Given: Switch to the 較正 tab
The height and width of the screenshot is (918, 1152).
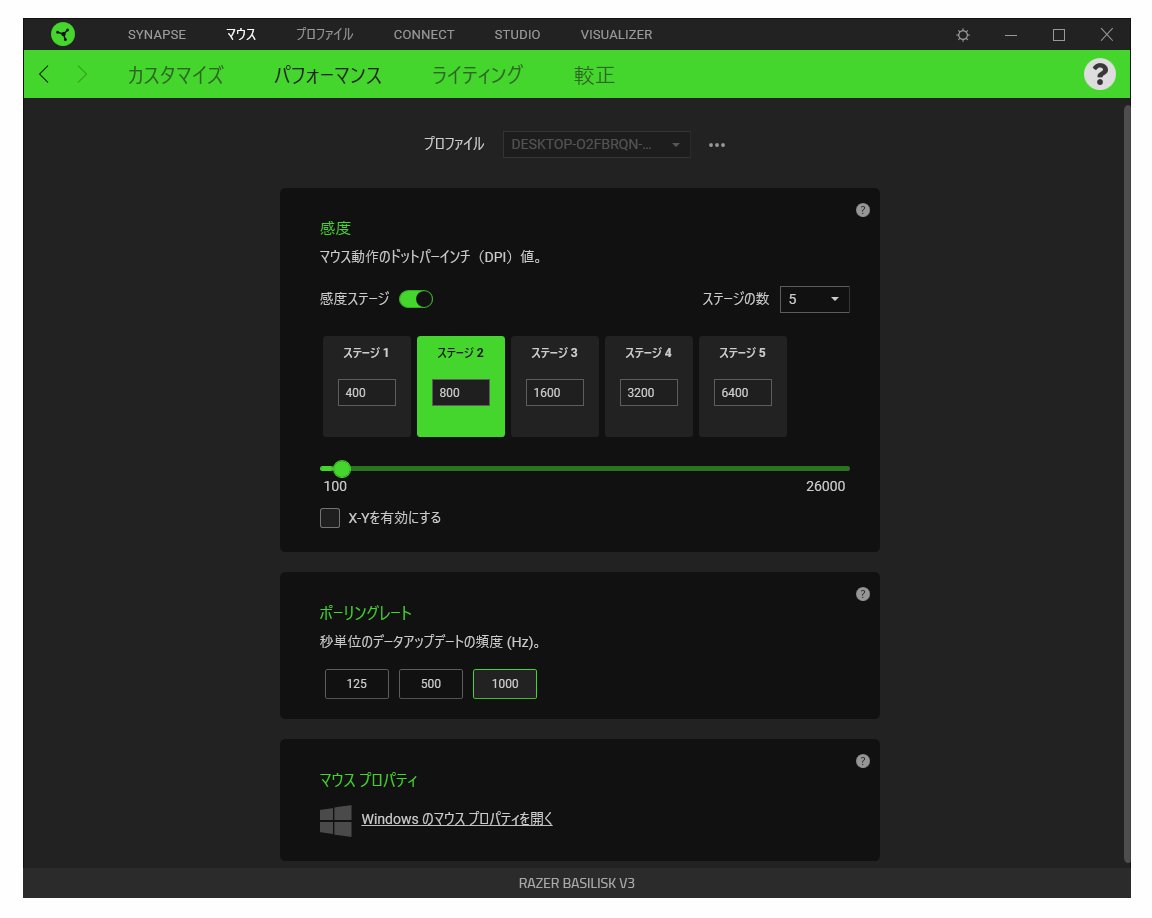Looking at the screenshot, I should [594, 75].
